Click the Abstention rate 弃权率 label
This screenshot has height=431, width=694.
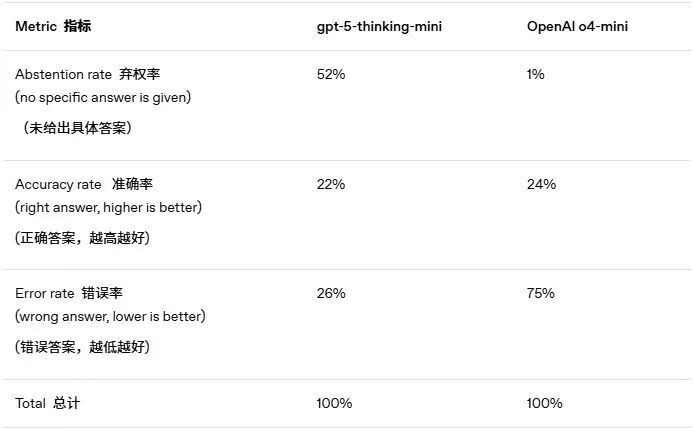pos(88,74)
